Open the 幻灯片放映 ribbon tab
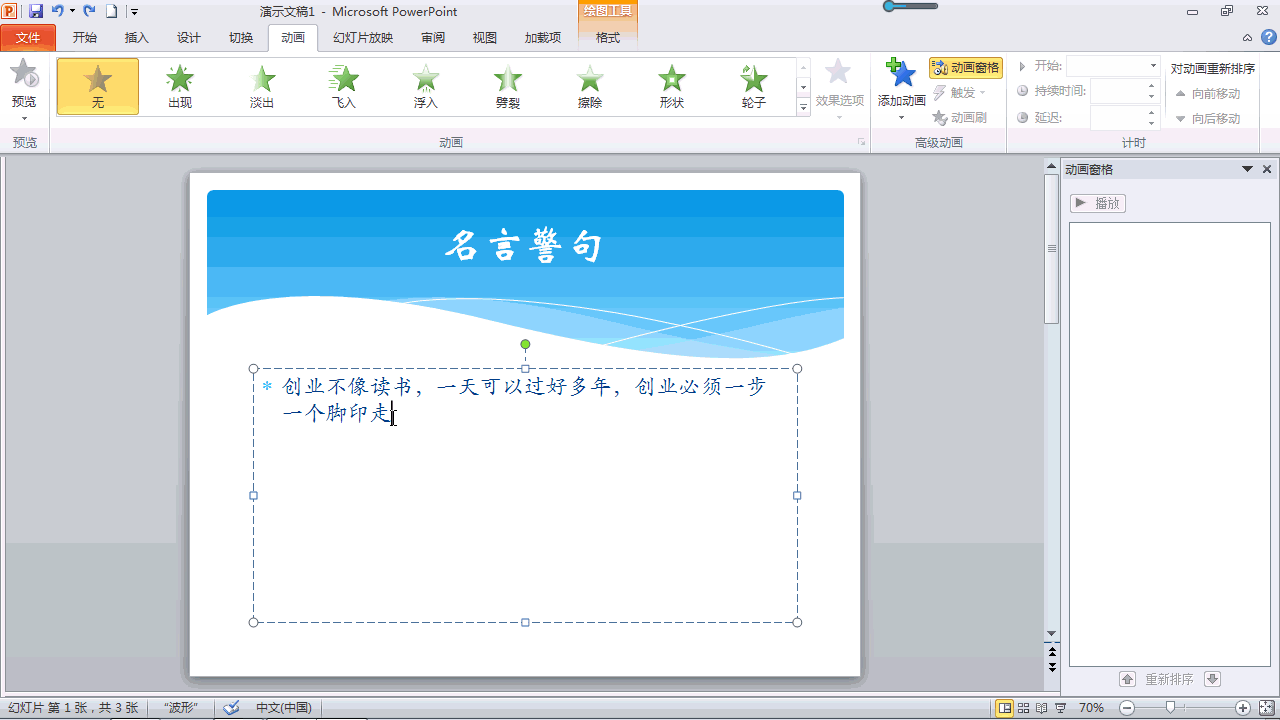This screenshot has height=720, width=1280. (362, 37)
